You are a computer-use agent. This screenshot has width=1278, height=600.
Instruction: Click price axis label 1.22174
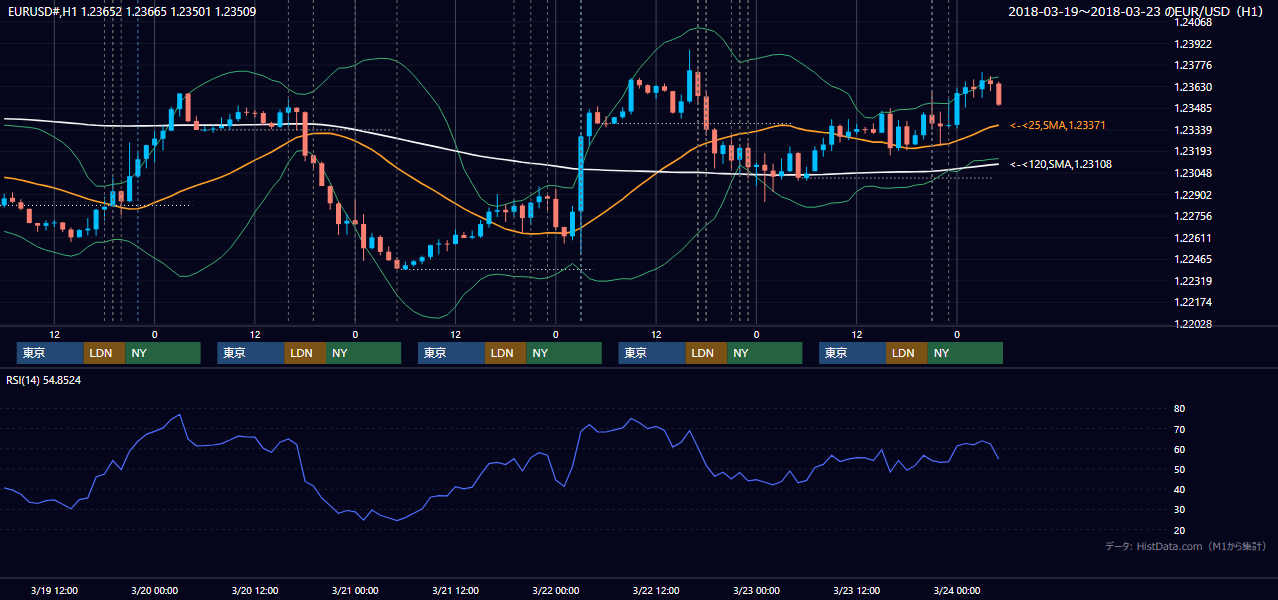tap(1194, 302)
